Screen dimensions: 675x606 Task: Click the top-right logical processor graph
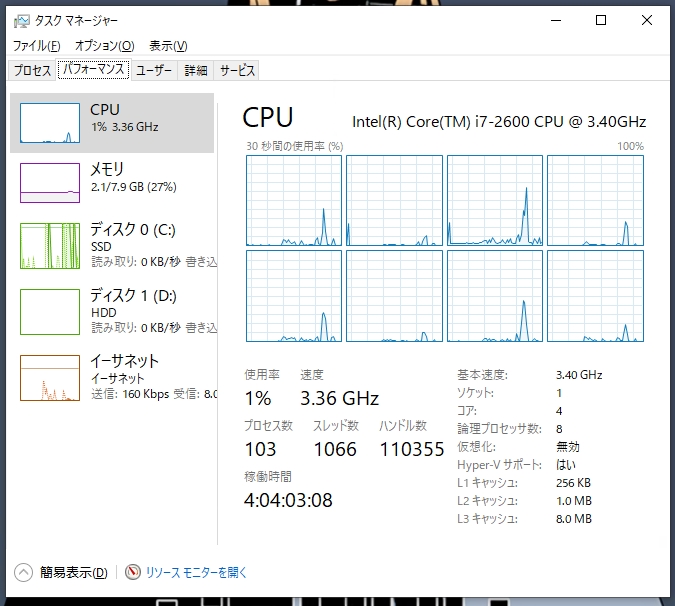pos(594,200)
